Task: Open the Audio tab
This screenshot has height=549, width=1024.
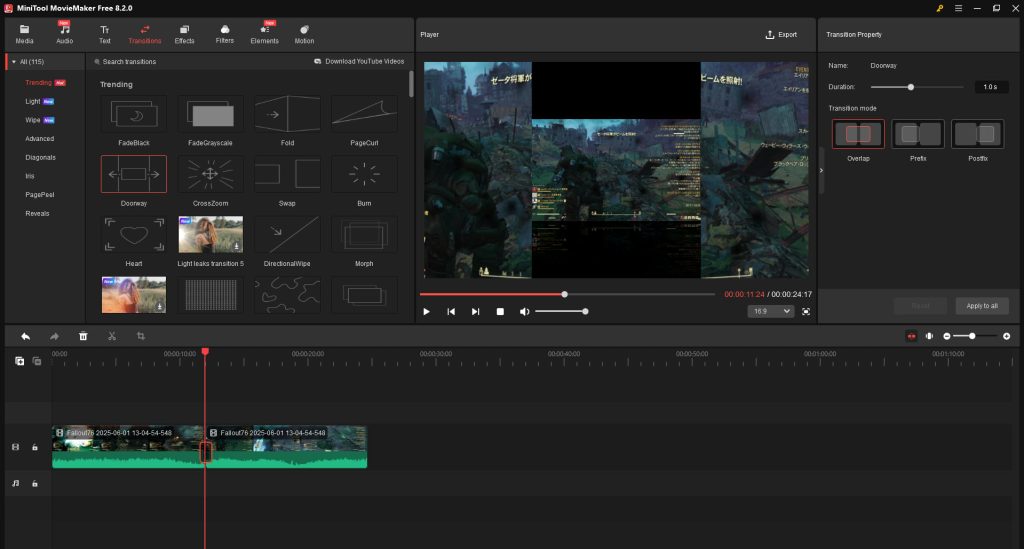Action: (64, 34)
